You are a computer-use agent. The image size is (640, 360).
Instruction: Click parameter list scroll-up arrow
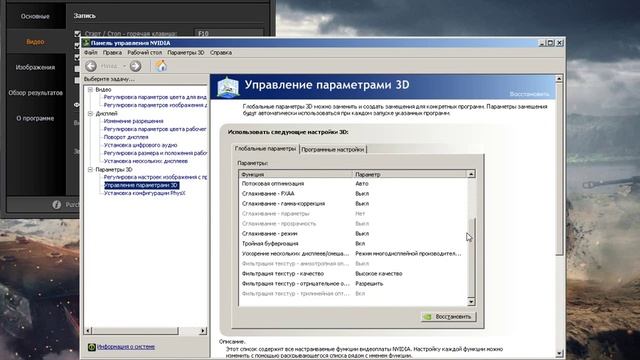click(471, 174)
